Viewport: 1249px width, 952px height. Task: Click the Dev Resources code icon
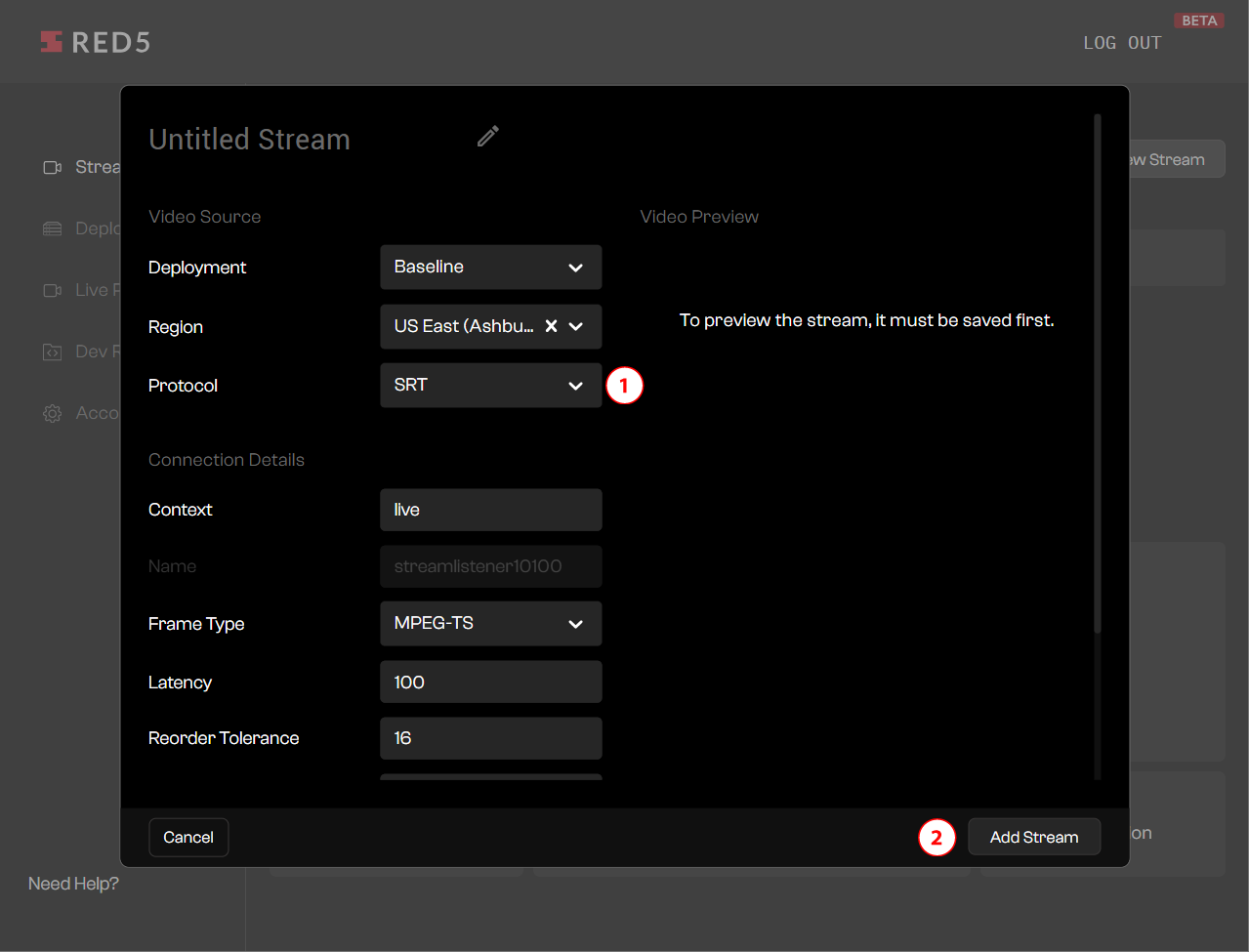pos(53,352)
